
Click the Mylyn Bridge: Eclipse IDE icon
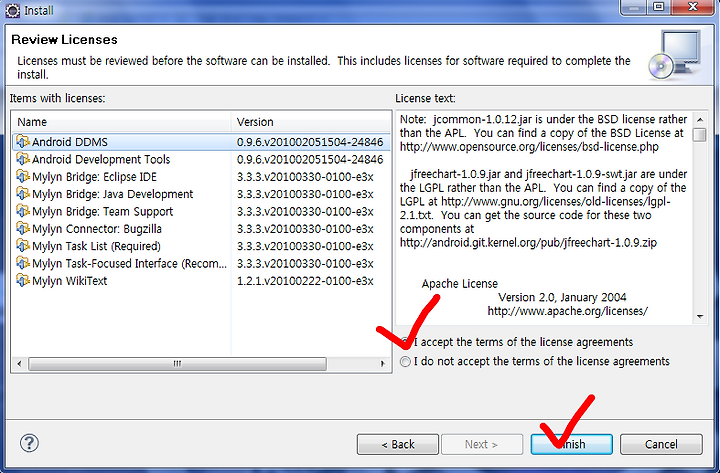pos(23,176)
